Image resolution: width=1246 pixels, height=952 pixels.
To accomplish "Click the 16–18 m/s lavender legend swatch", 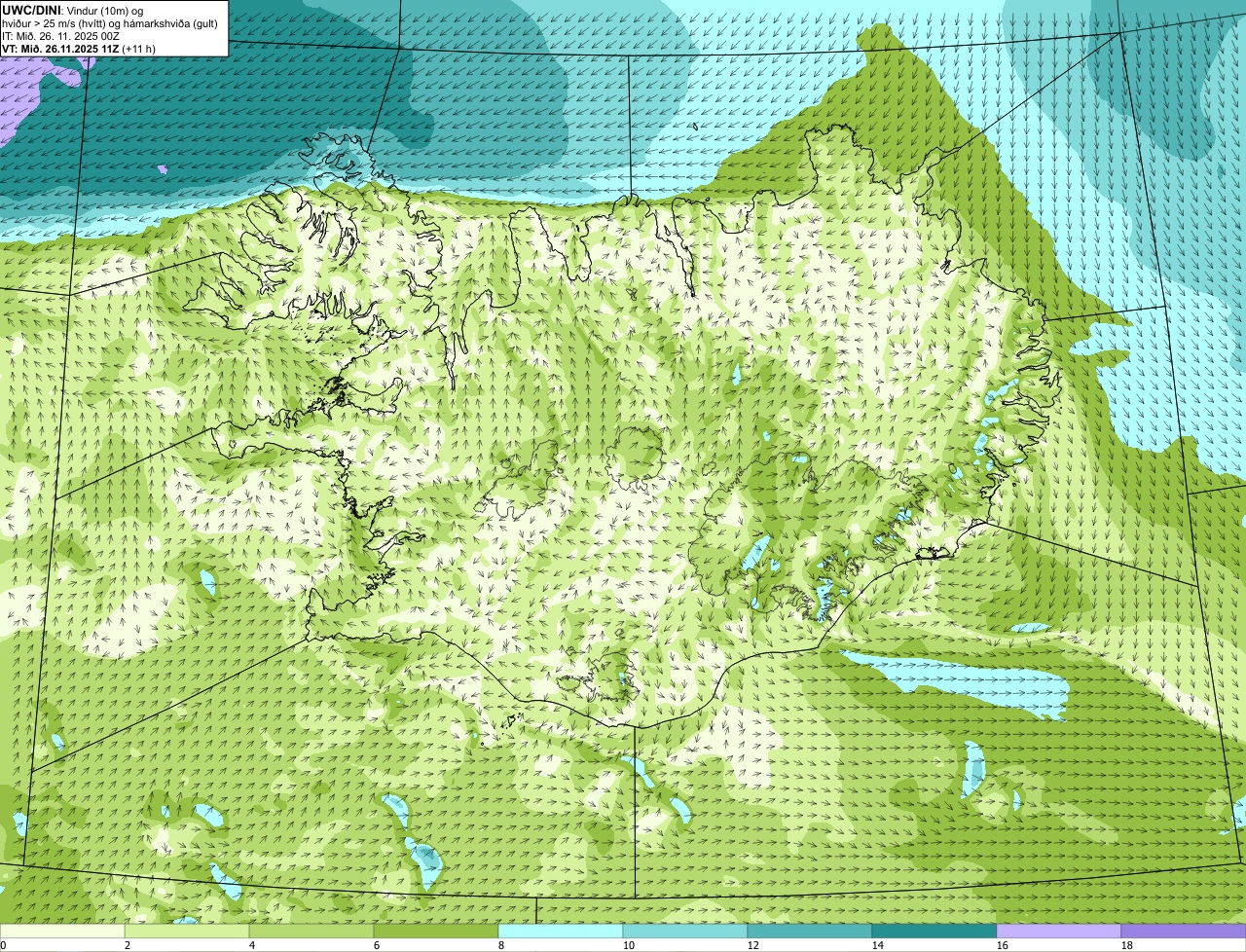I will pyautogui.click(x=1059, y=932).
